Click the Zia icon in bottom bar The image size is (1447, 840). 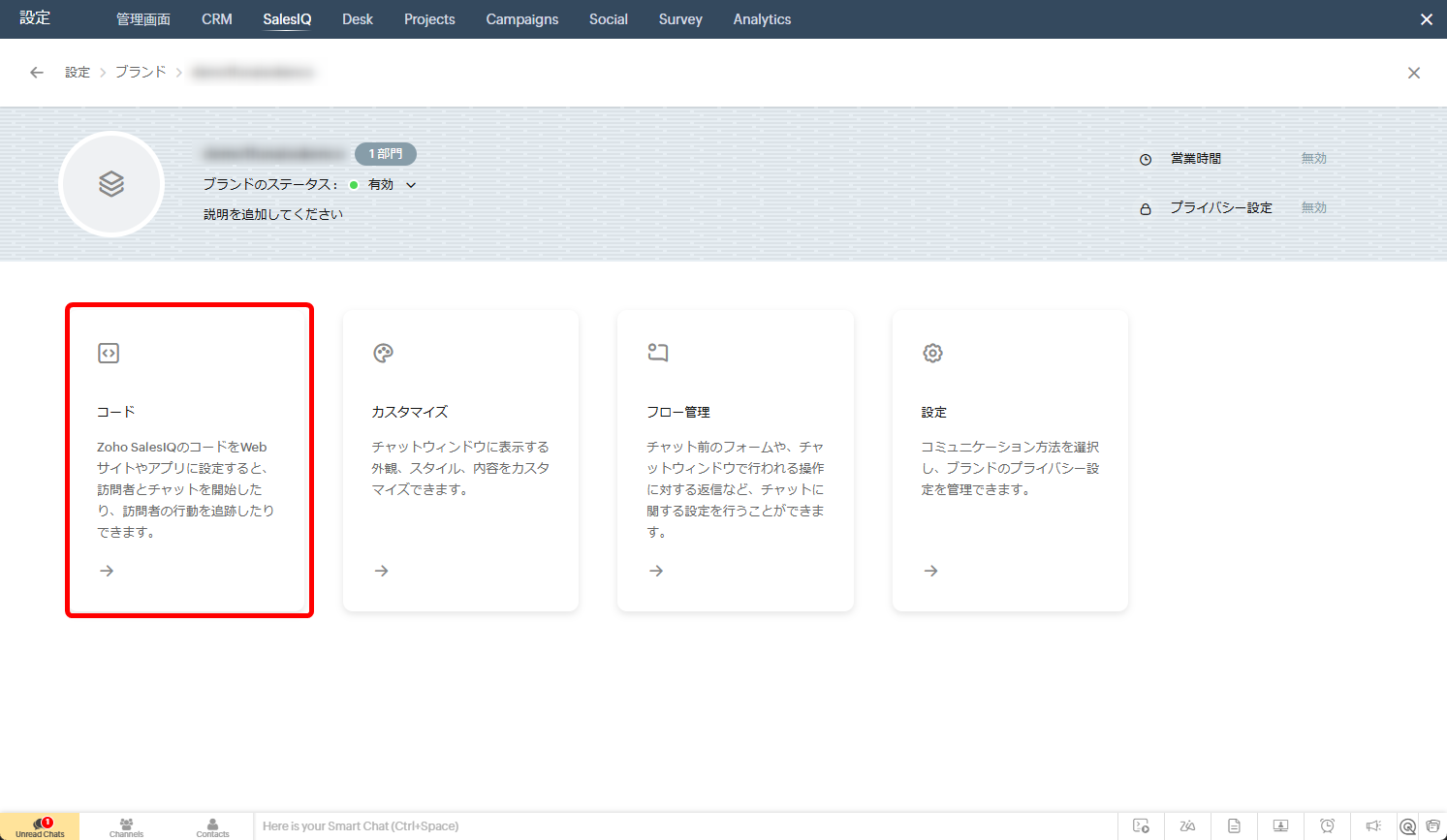[1187, 826]
